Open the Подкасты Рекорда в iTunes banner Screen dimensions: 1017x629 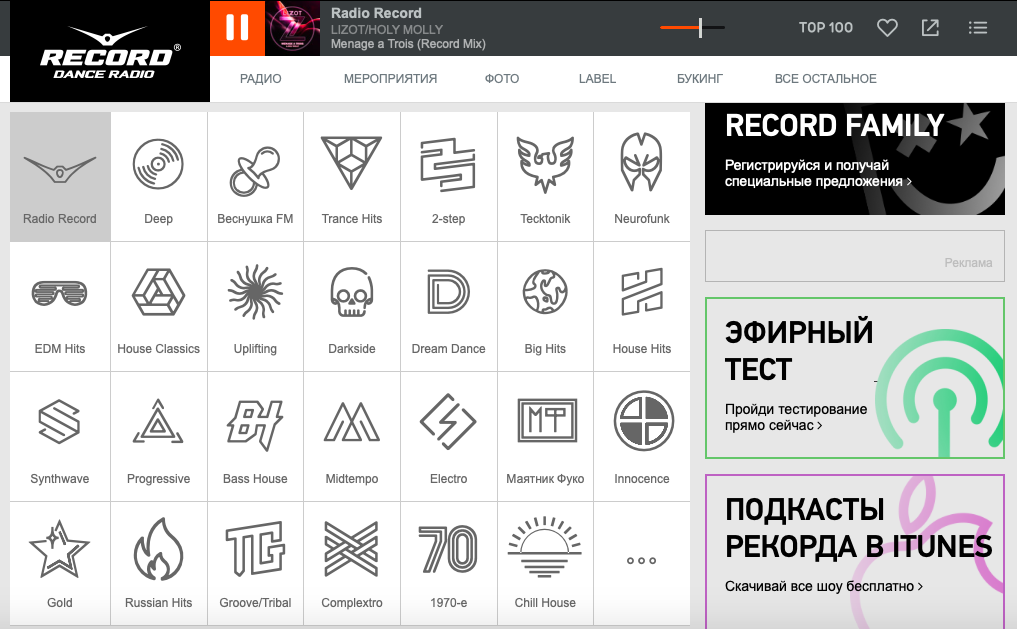[x=855, y=551]
